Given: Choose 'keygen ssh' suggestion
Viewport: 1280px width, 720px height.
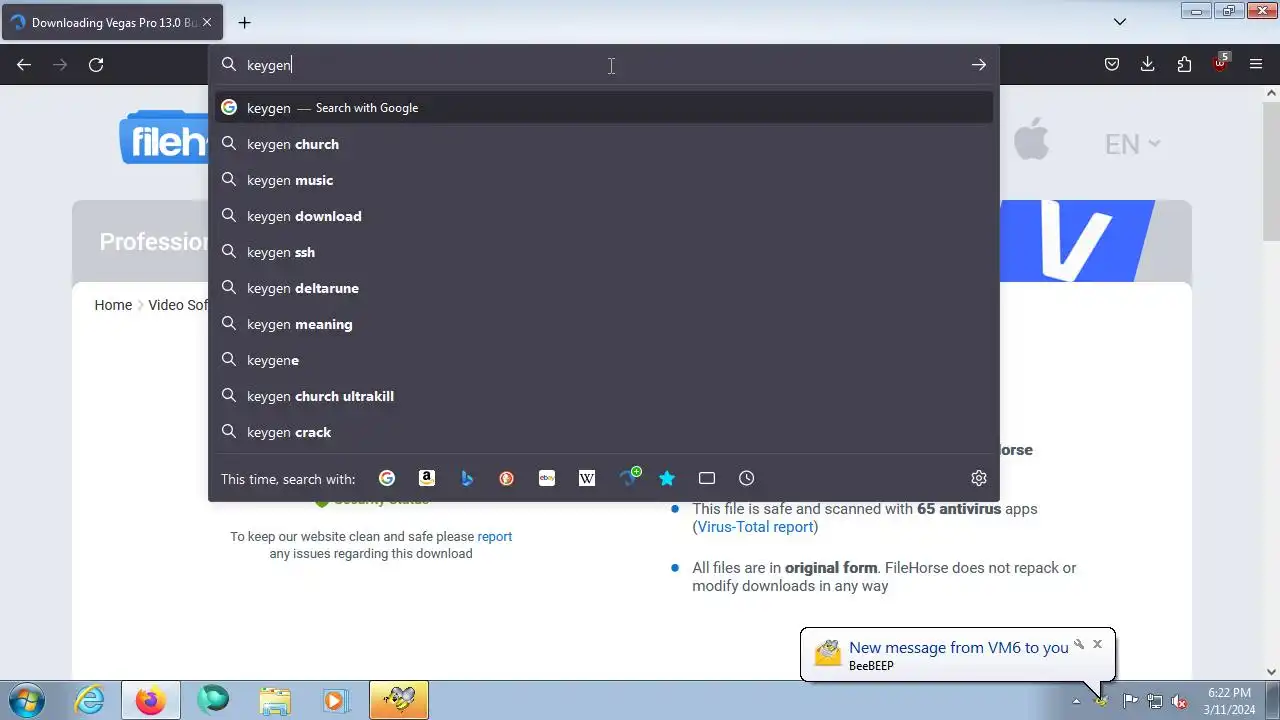Looking at the screenshot, I should tap(604, 252).
